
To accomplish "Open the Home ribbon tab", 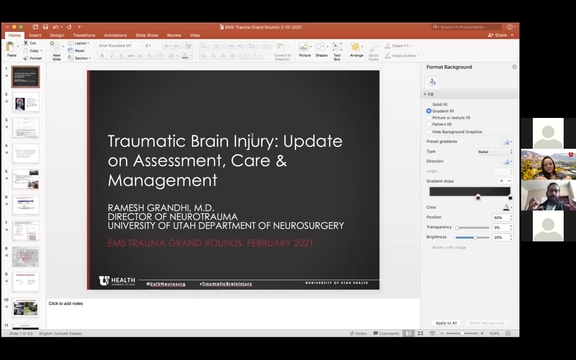I will coord(15,35).
